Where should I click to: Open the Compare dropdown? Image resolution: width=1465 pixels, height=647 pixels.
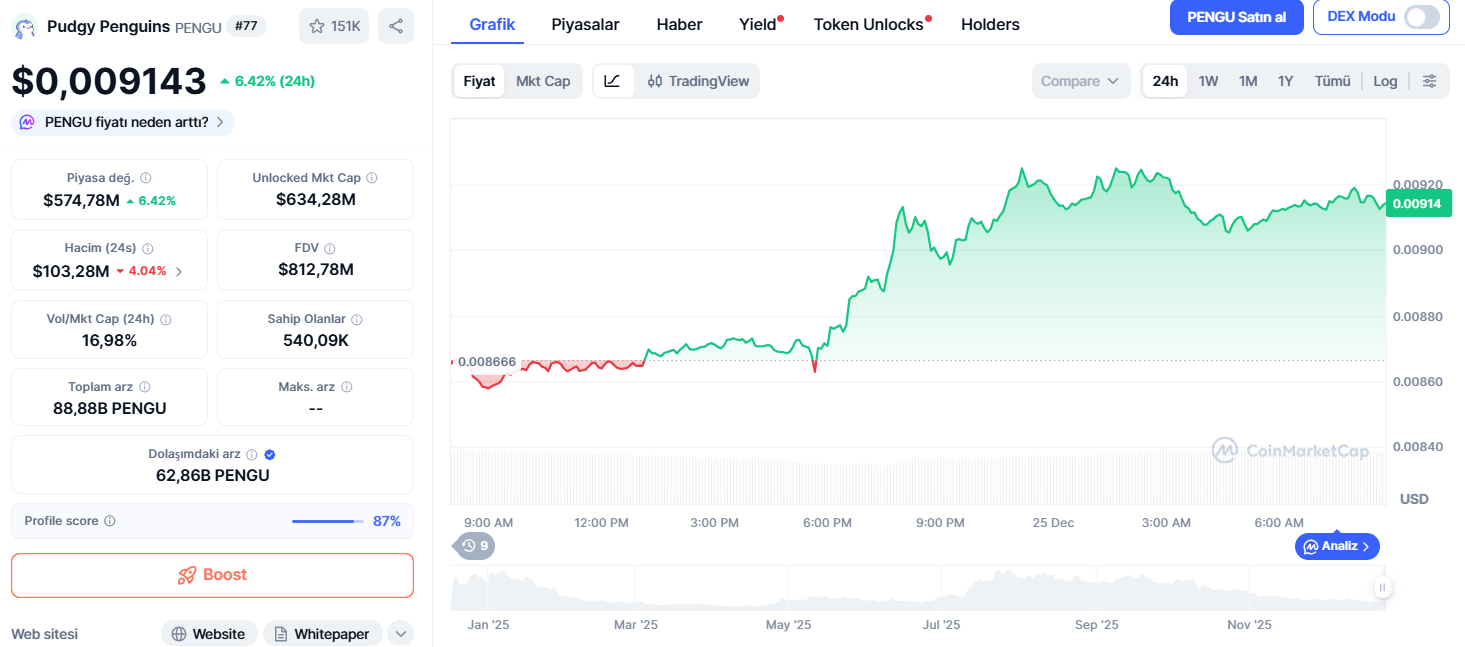click(x=1081, y=81)
